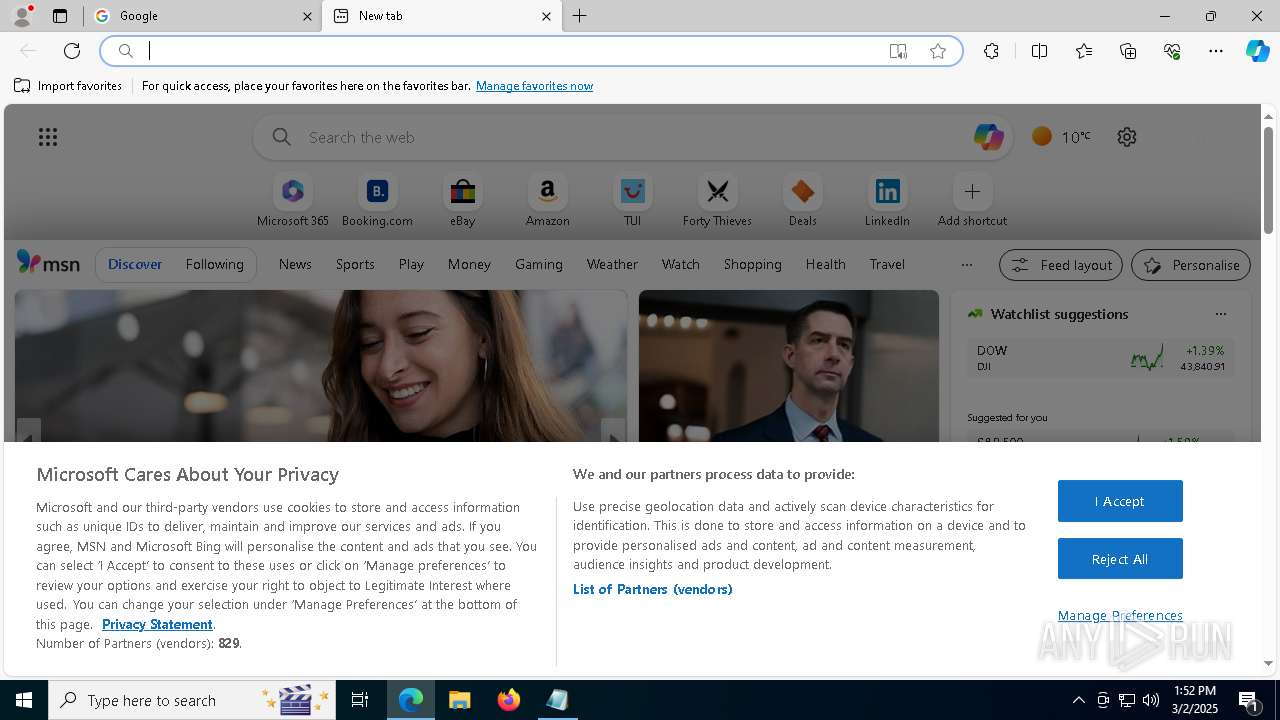The width and height of the screenshot is (1280, 720).
Task: Open eBay shortcut
Action: [462, 200]
